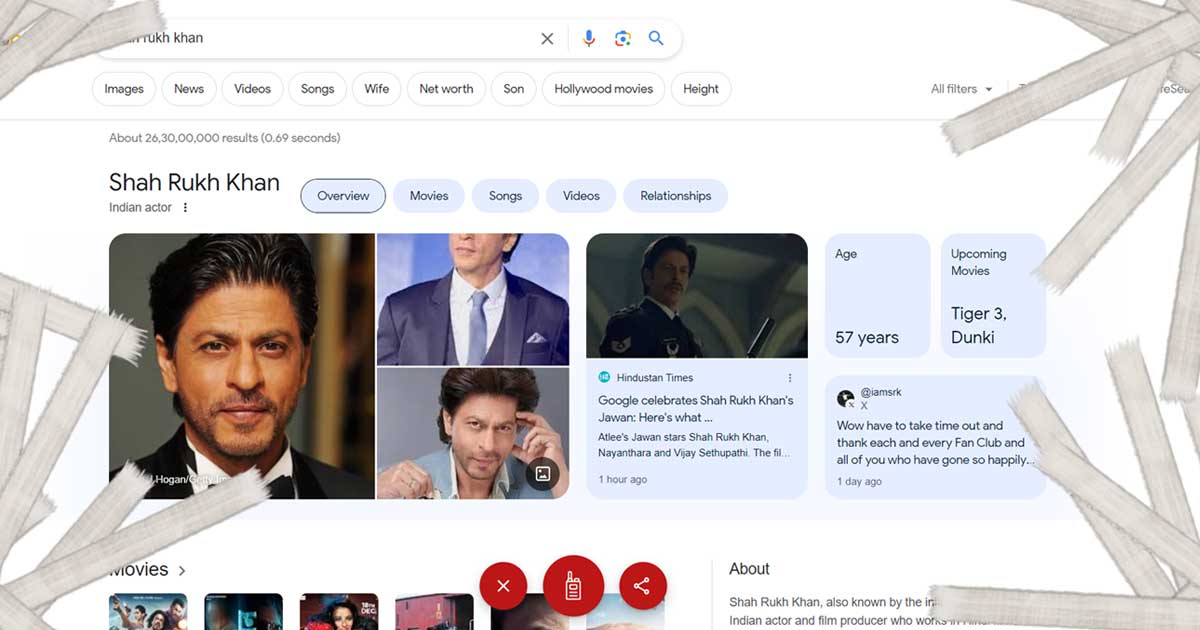The width and height of the screenshot is (1200, 630).
Task: Click the About section heading
Action: click(x=749, y=569)
